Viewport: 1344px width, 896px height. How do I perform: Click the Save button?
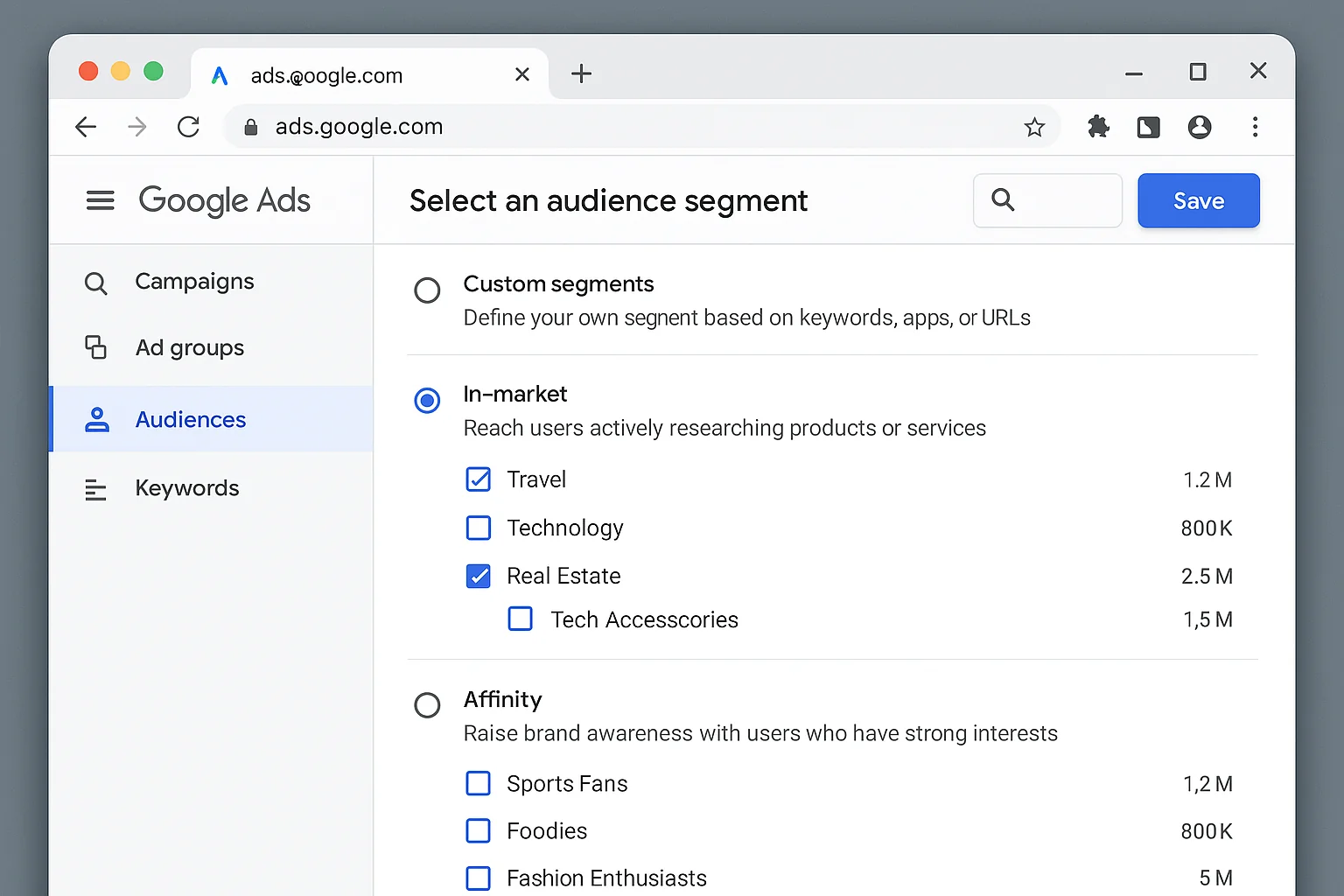(1198, 200)
